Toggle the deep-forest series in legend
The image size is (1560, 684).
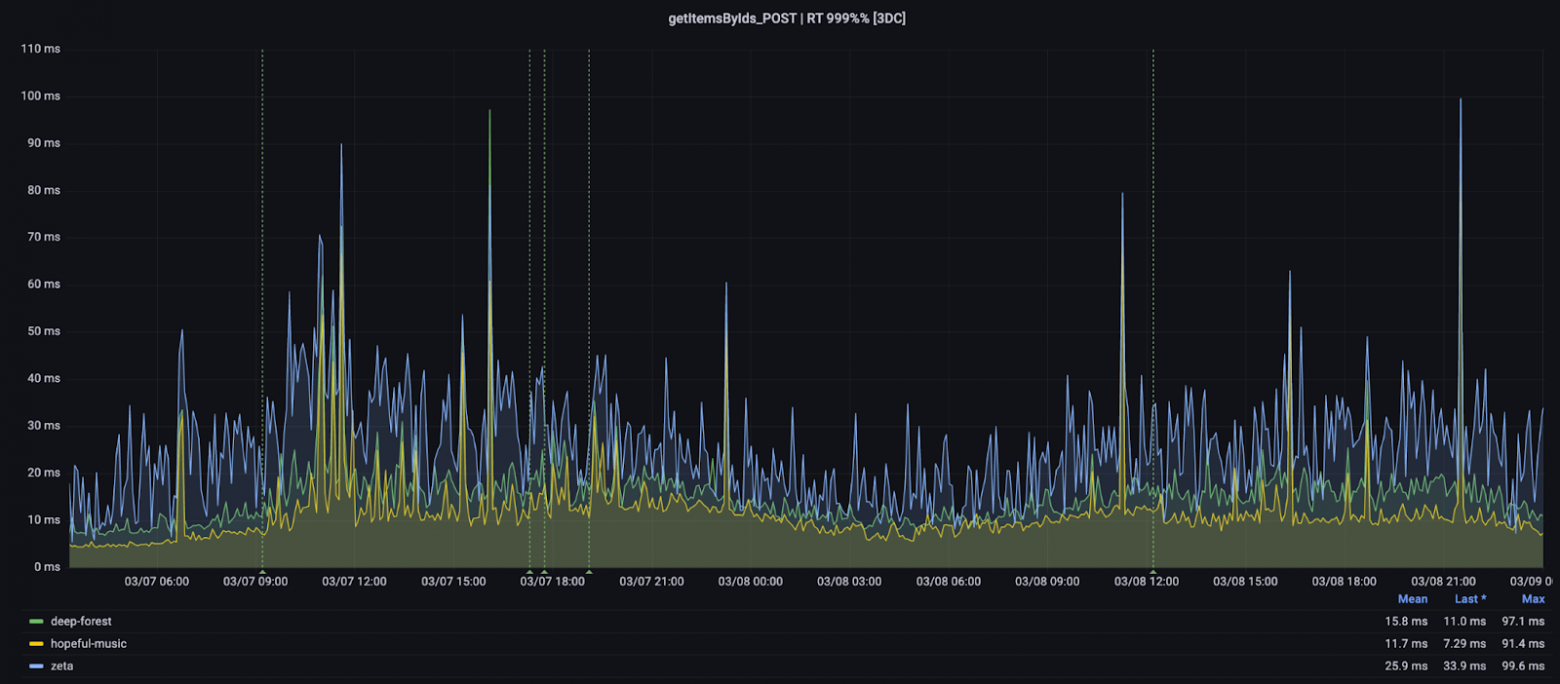(78, 622)
